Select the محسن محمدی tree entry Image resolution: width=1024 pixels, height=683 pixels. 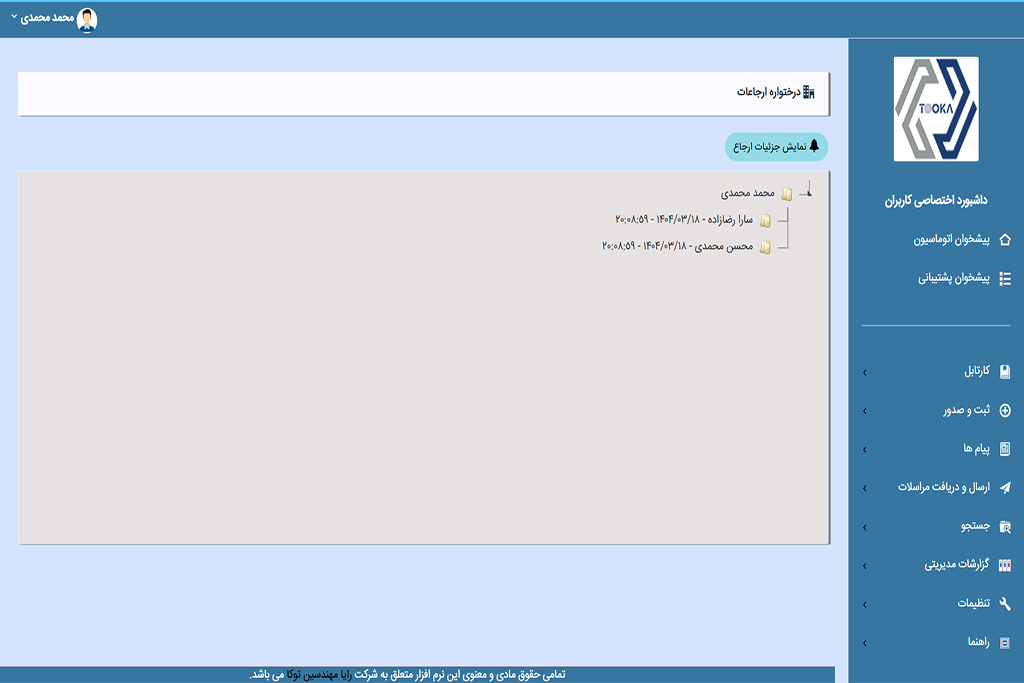[x=677, y=246]
